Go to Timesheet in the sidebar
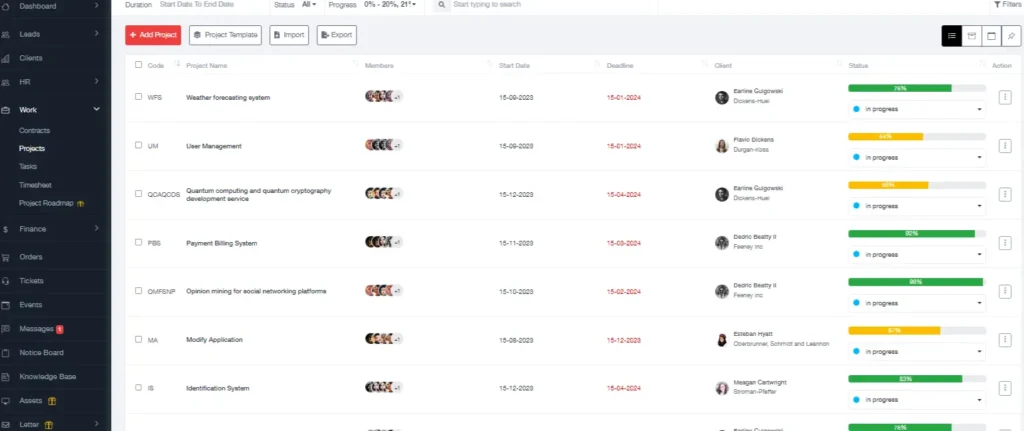The image size is (1024, 431). click(35, 185)
